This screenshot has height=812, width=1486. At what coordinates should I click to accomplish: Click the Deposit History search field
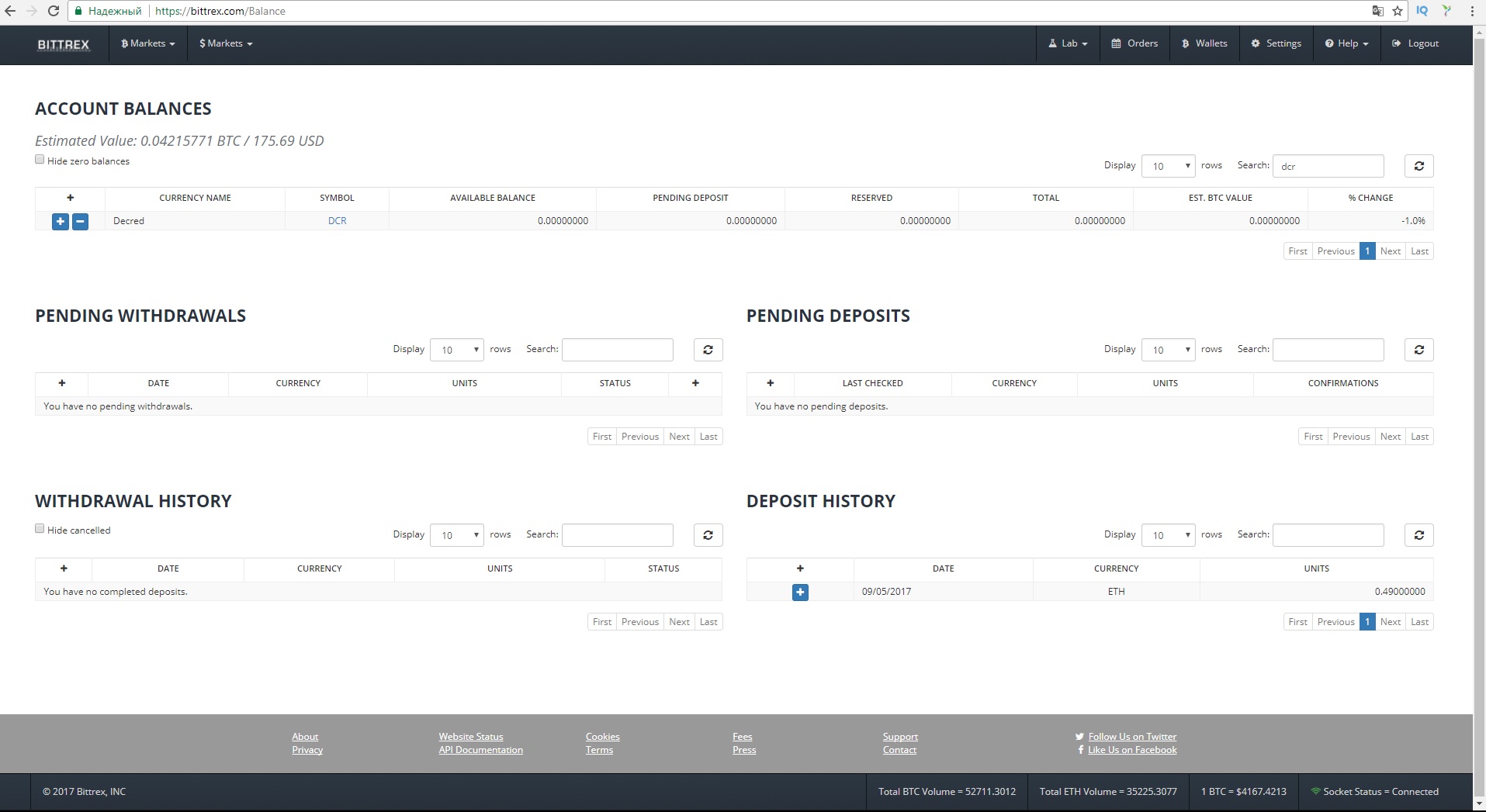point(1328,535)
